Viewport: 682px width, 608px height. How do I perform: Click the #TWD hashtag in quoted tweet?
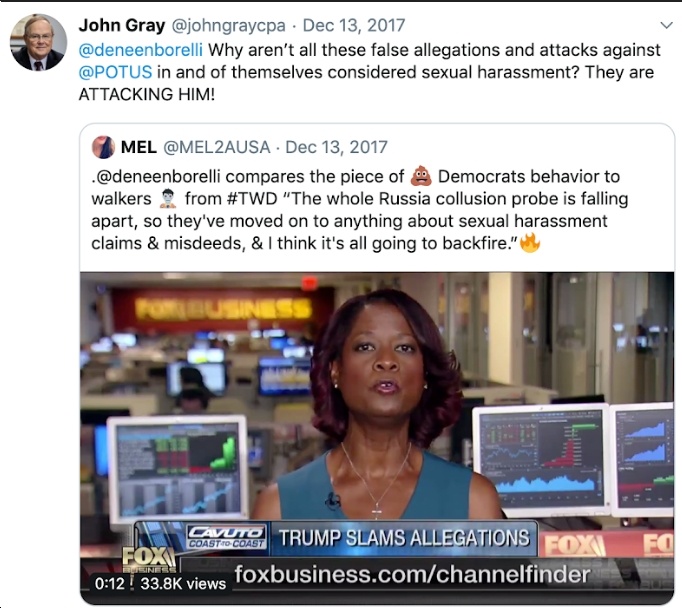tap(252, 199)
